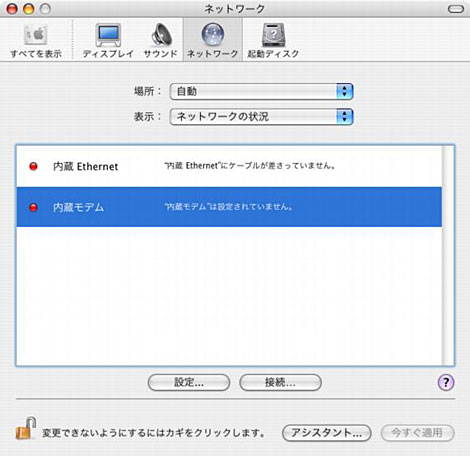Screen dimensions: 470x456
Task: Click the 内蔵モデム not-configured status message
Action: 229,207
